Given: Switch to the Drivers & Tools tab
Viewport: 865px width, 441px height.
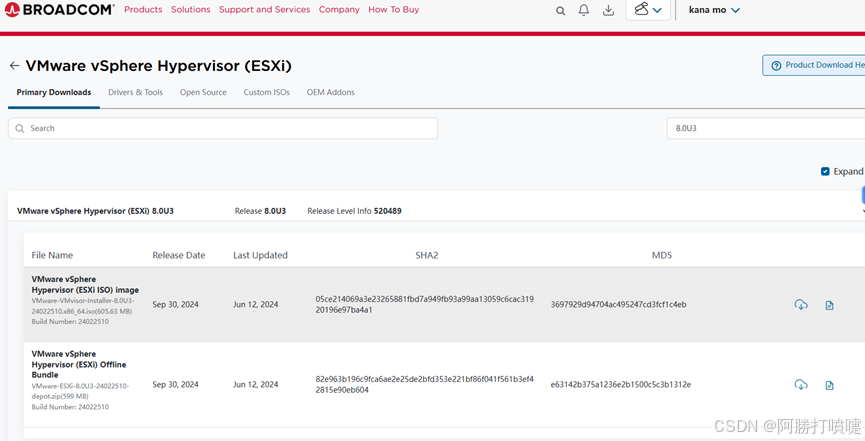Looking at the screenshot, I should click(135, 92).
